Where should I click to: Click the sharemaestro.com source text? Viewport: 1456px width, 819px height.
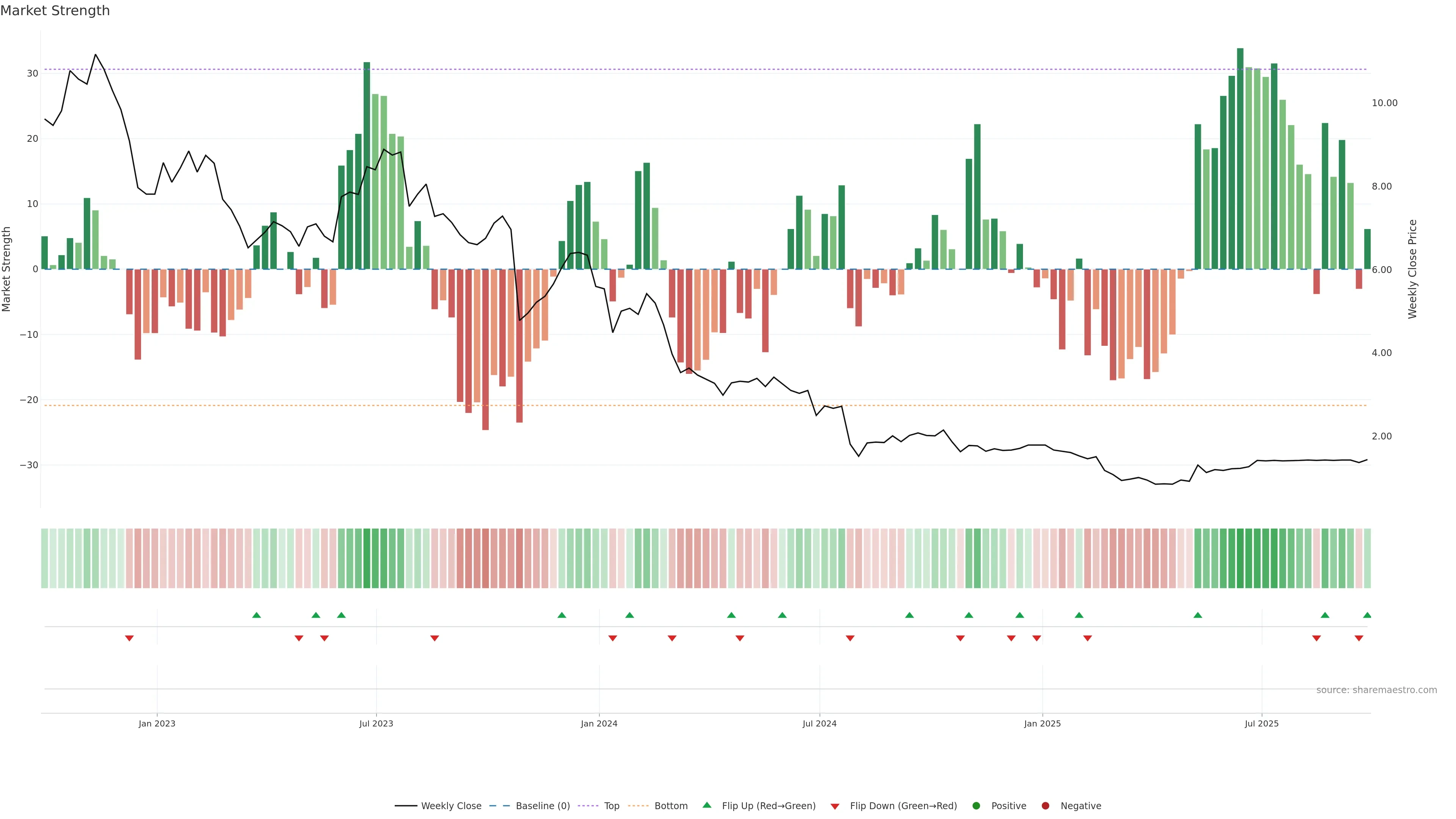tap(1376, 690)
